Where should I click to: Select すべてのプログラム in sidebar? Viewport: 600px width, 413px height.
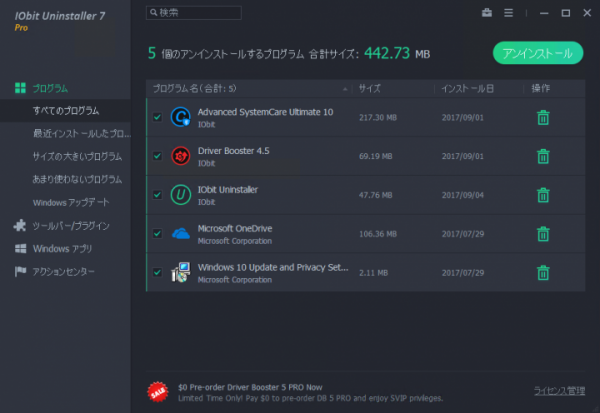pyautogui.click(x=65, y=111)
